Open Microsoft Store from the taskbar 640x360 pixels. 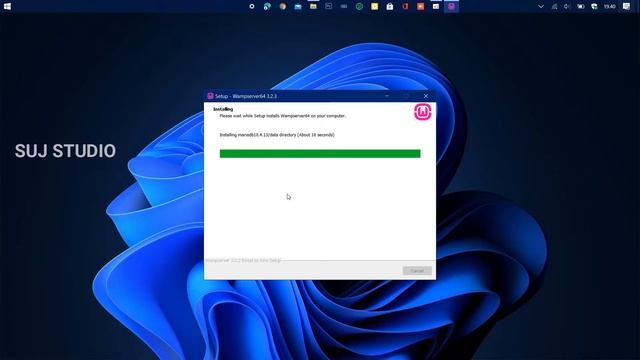[x=390, y=6]
